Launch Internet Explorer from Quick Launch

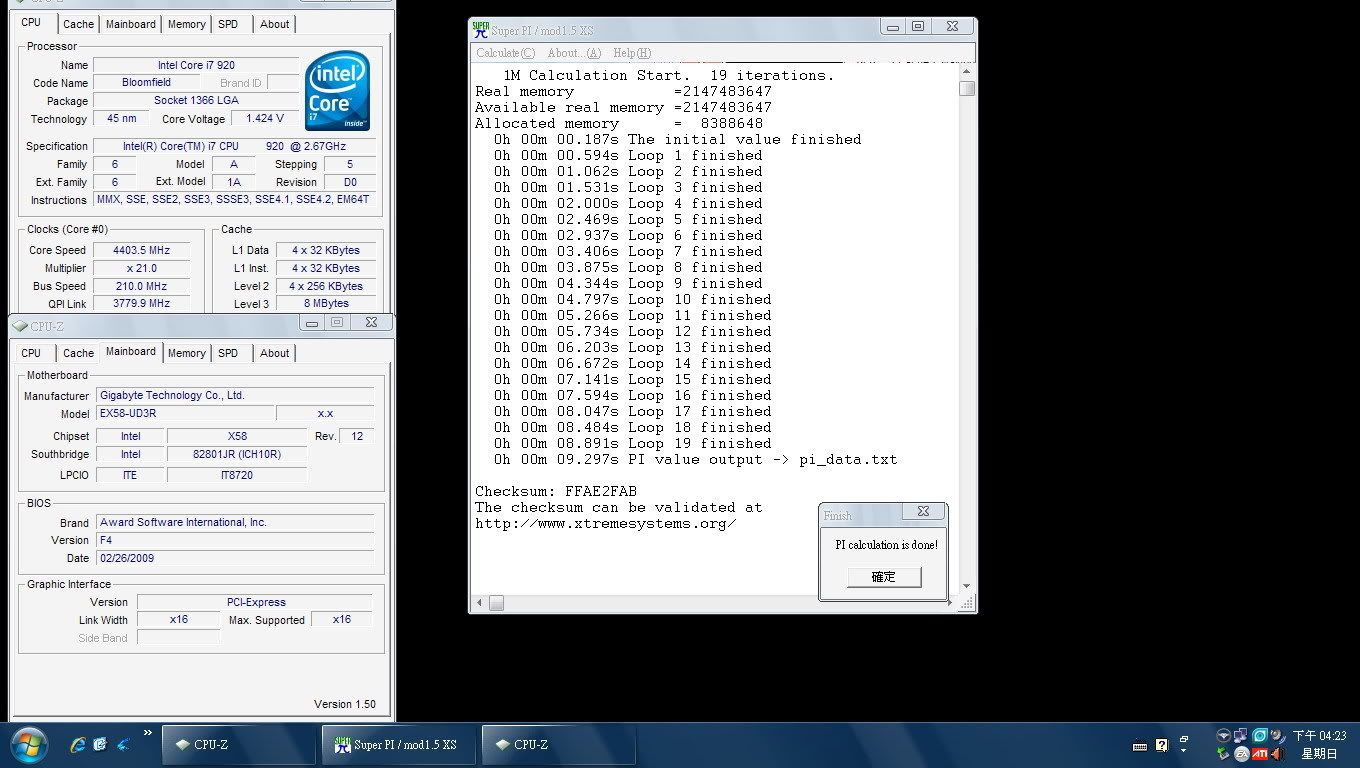click(x=78, y=745)
